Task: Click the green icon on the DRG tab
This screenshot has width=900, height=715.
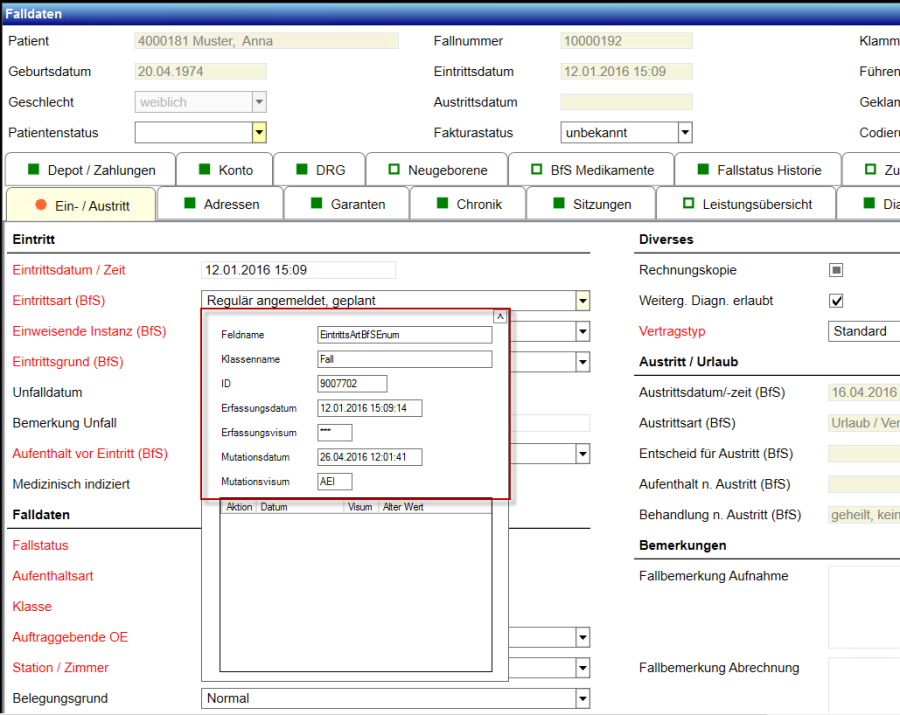Action: point(301,170)
